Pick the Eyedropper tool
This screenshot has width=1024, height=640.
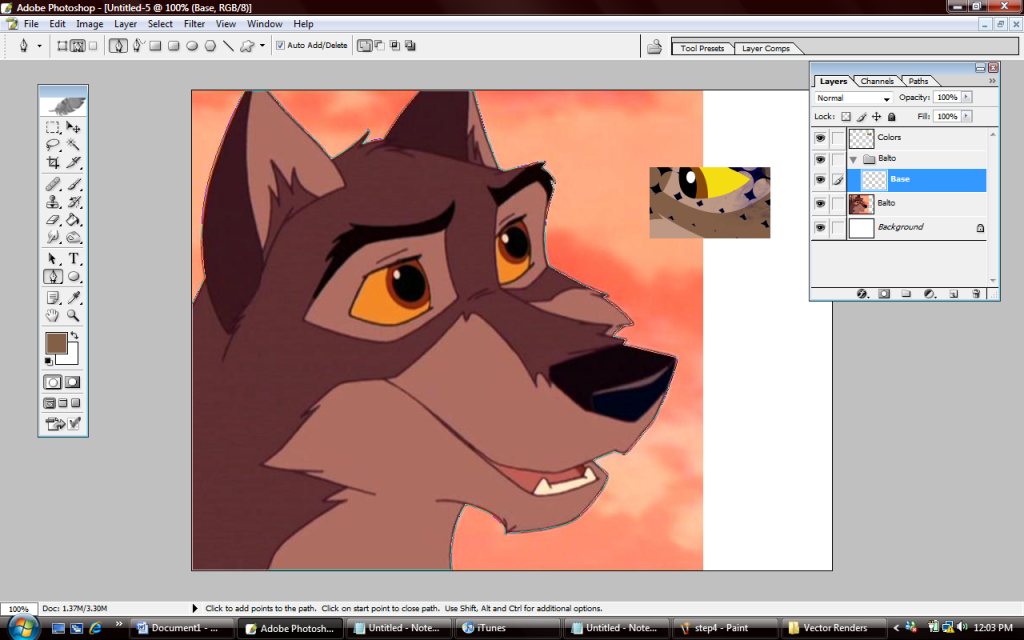(x=73, y=298)
